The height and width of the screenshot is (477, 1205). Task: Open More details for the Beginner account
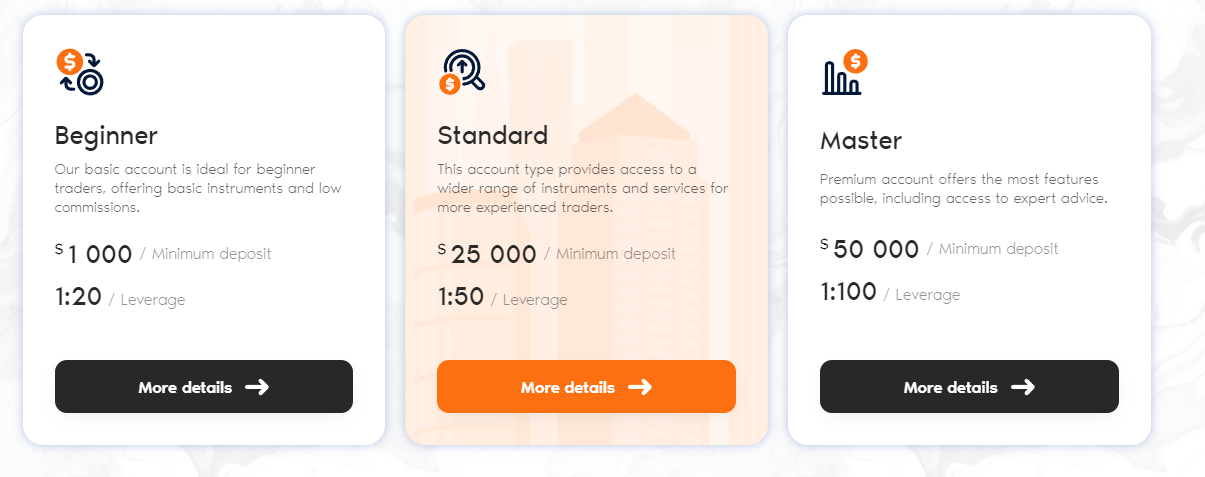(204, 386)
